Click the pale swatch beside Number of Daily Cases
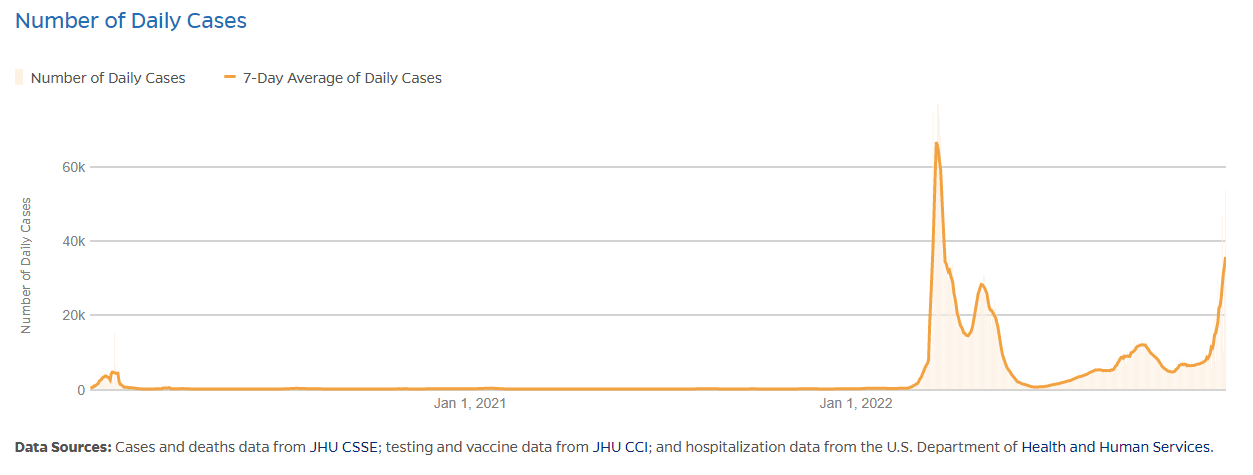 click(x=19, y=78)
